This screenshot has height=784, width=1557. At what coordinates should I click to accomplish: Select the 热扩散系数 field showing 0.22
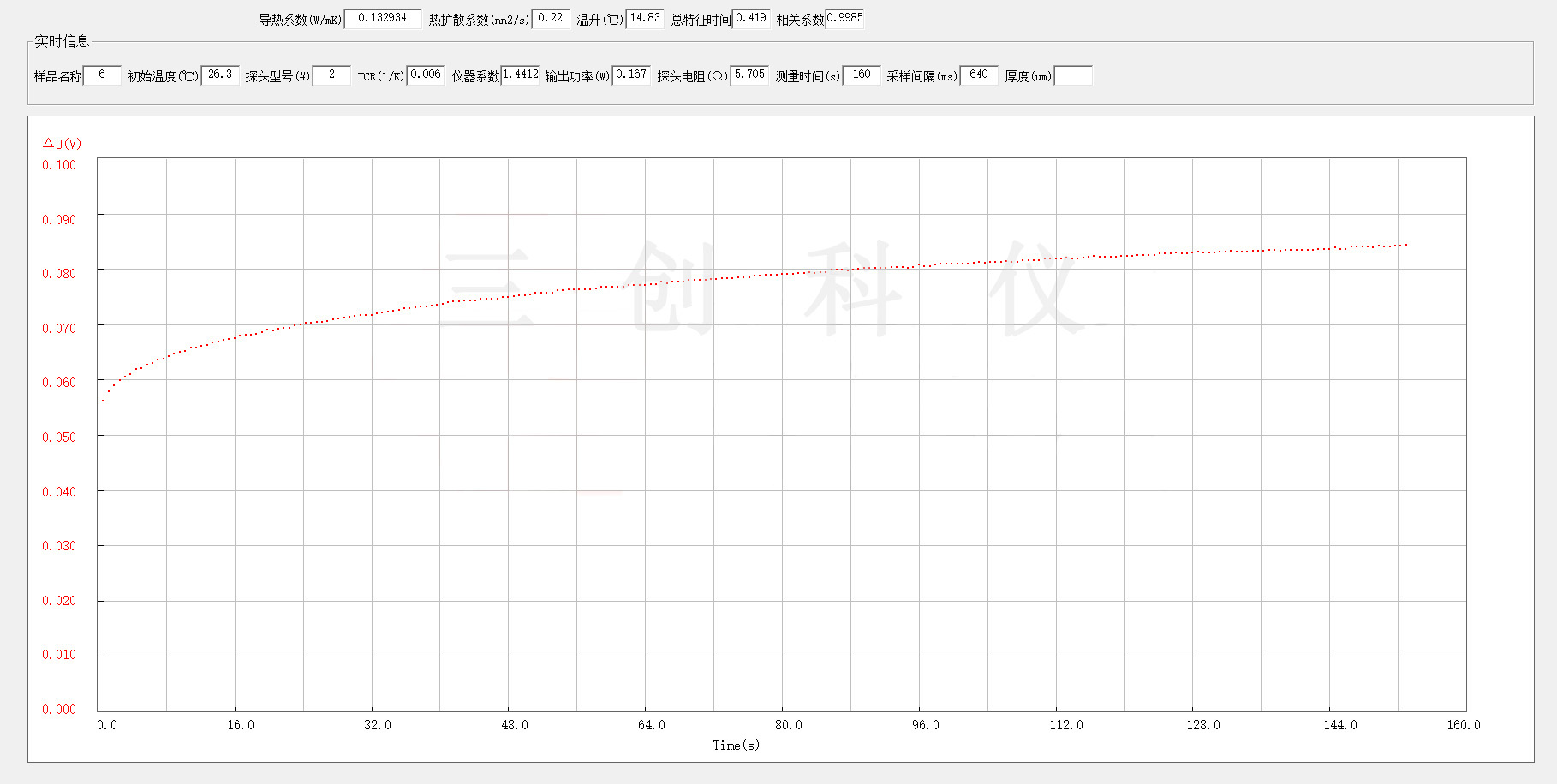551,19
